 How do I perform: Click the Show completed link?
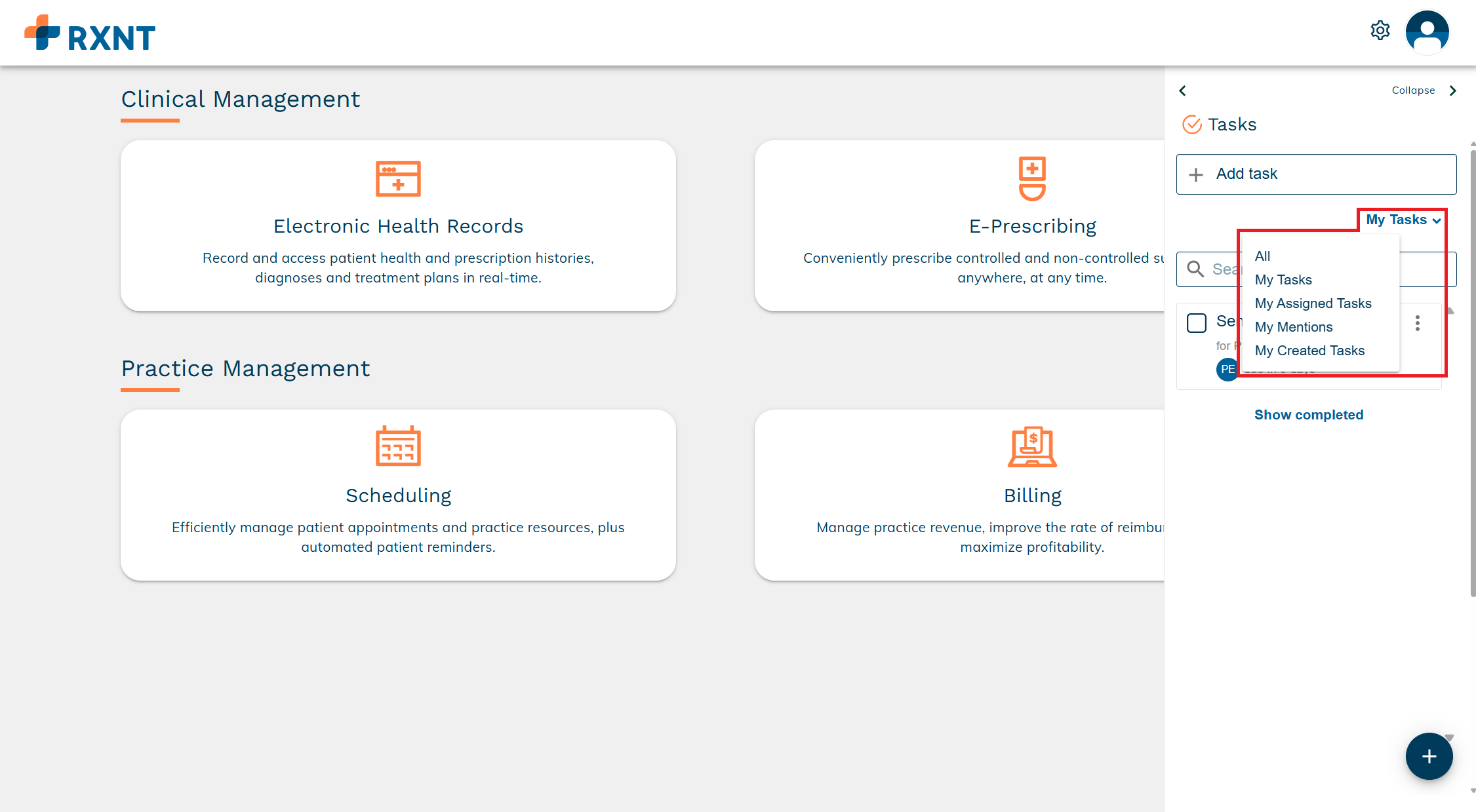(1309, 415)
